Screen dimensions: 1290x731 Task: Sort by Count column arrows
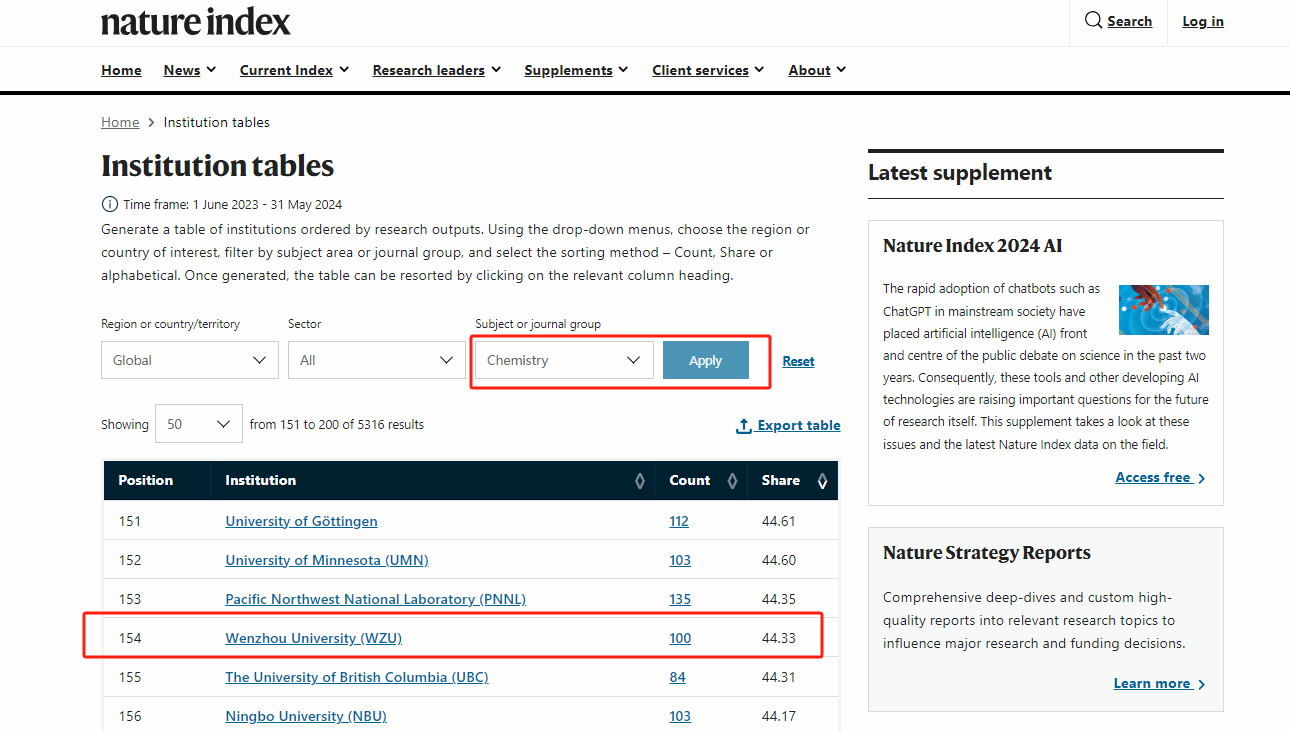[x=732, y=481]
